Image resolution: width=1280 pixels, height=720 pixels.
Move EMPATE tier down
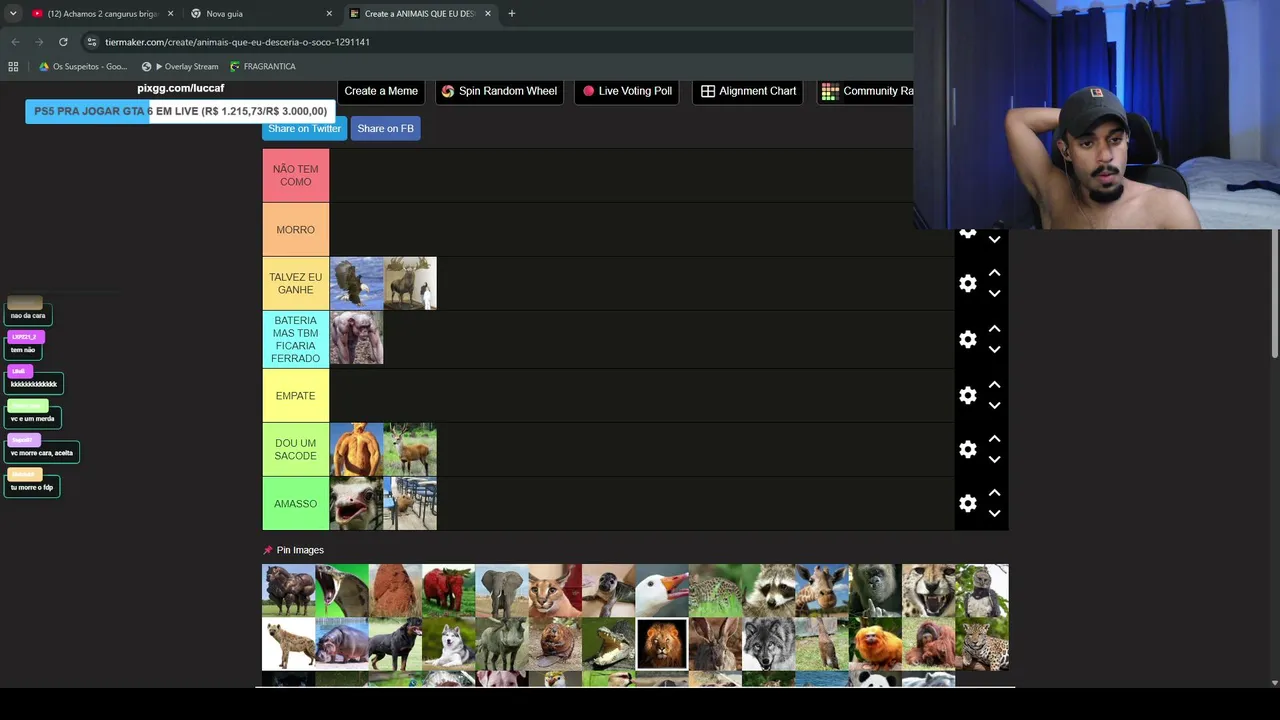(x=994, y=405)
